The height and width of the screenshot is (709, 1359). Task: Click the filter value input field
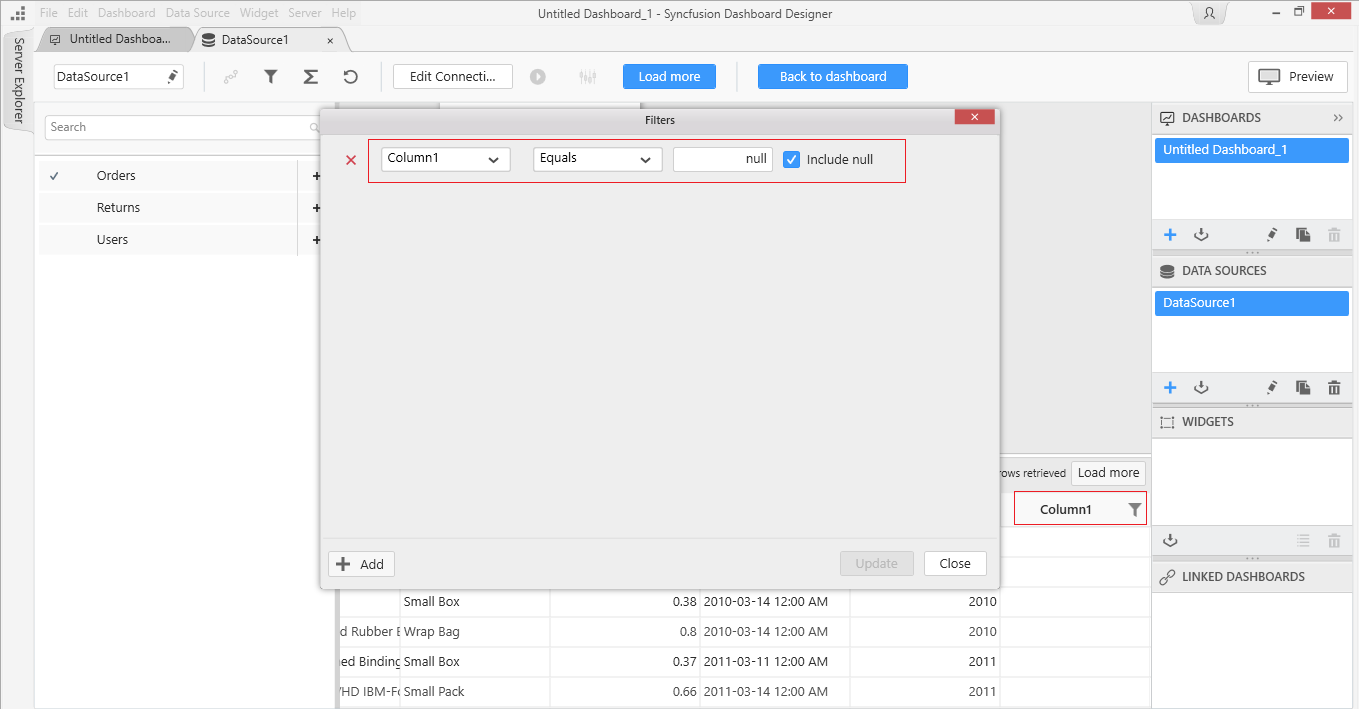[x=722, y=160]
